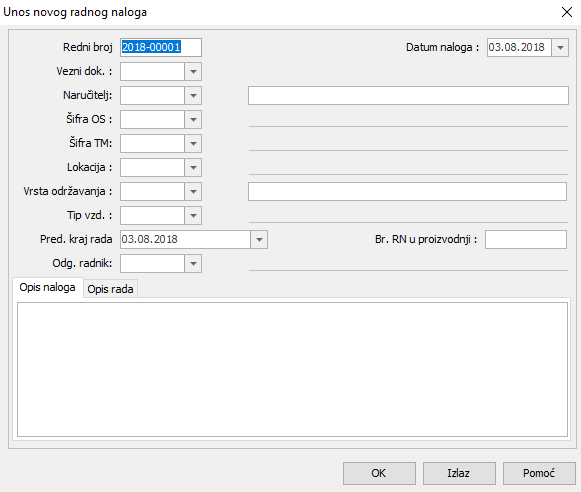Open the Šifra TM dropdown arrow
This screenshot has height=492, width=581.
pos(193,143)
